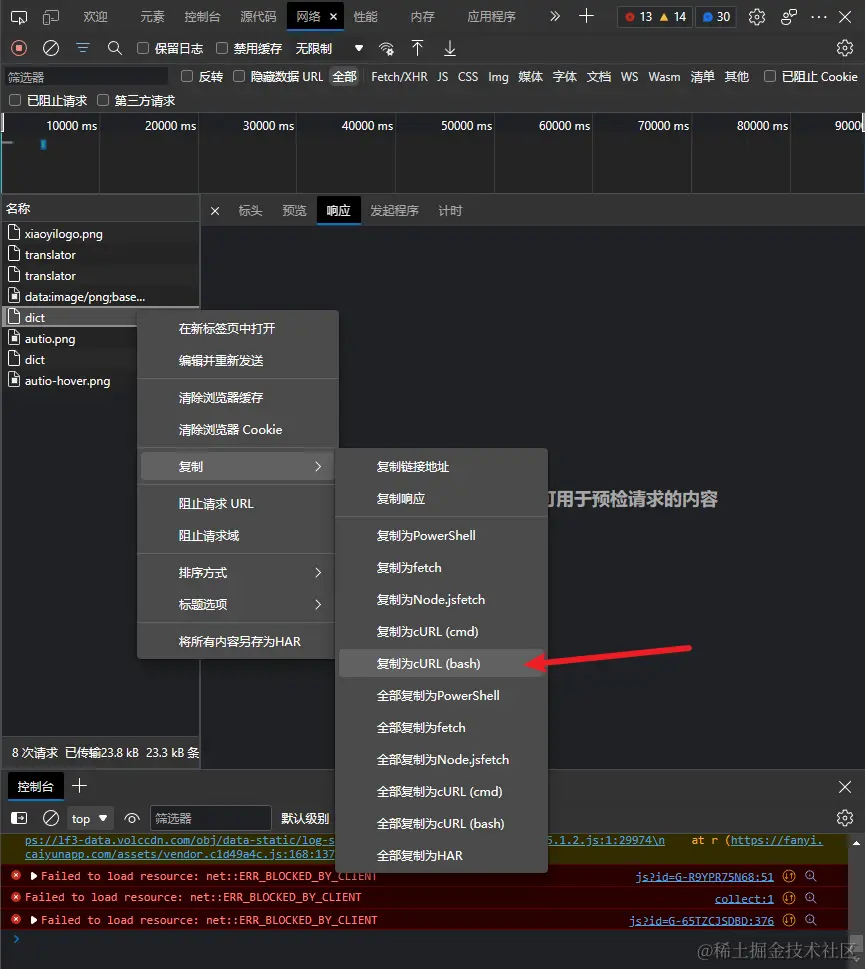The image size is (865, 969).
Task: Enable 禁用缓存 checkbox
Action: tap(222, 48)
